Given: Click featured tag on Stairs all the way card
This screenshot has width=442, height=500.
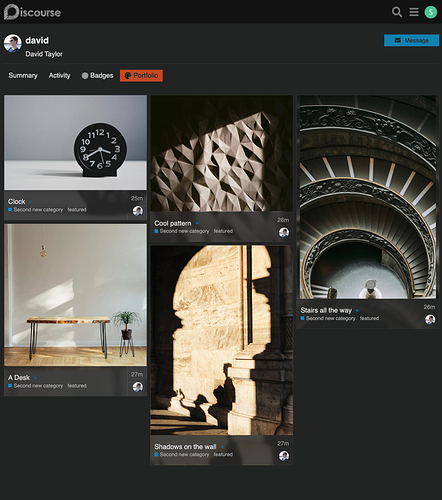Looking at the screenshot, I should (x=369, y=318).
